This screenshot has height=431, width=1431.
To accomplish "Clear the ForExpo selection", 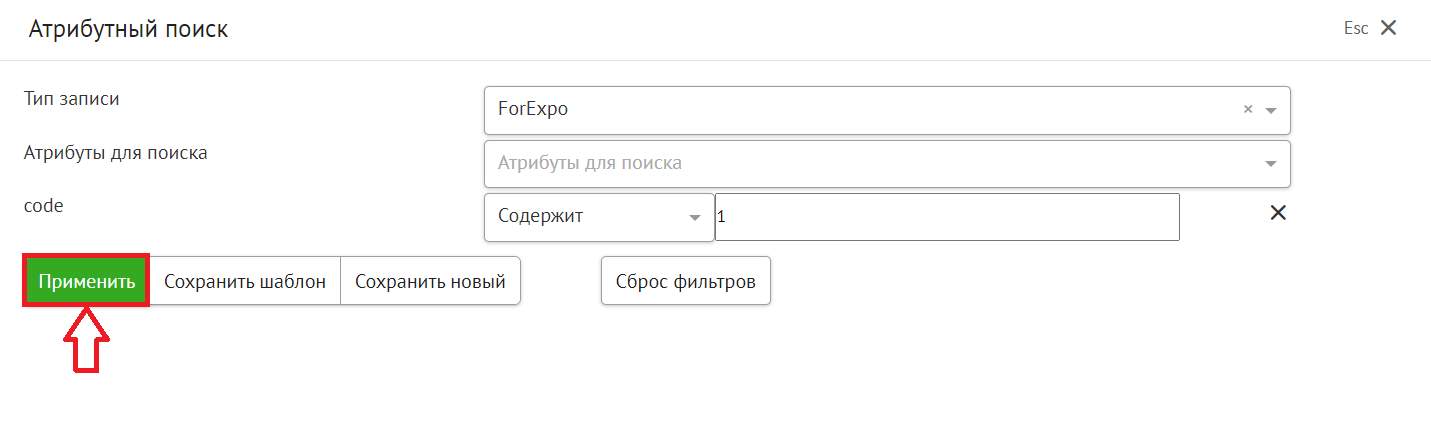I will coord(1248,110).
